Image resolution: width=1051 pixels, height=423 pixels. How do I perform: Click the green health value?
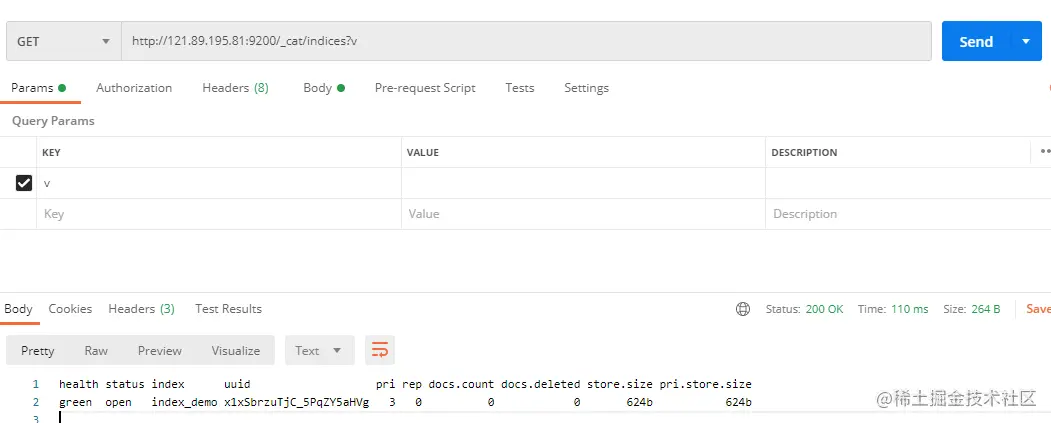tap(75, 402)
